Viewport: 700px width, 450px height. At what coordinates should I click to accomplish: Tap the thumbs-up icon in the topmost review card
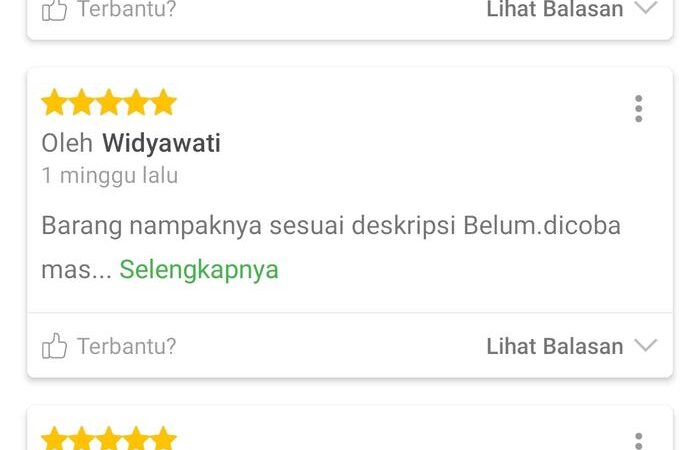(x=54, y=10)
